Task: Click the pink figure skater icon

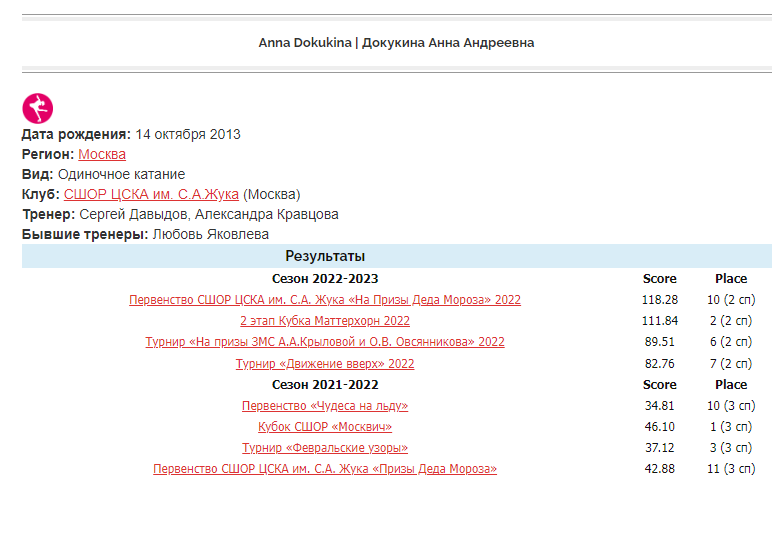Action: pyautogui.click(x=38, y=108)
